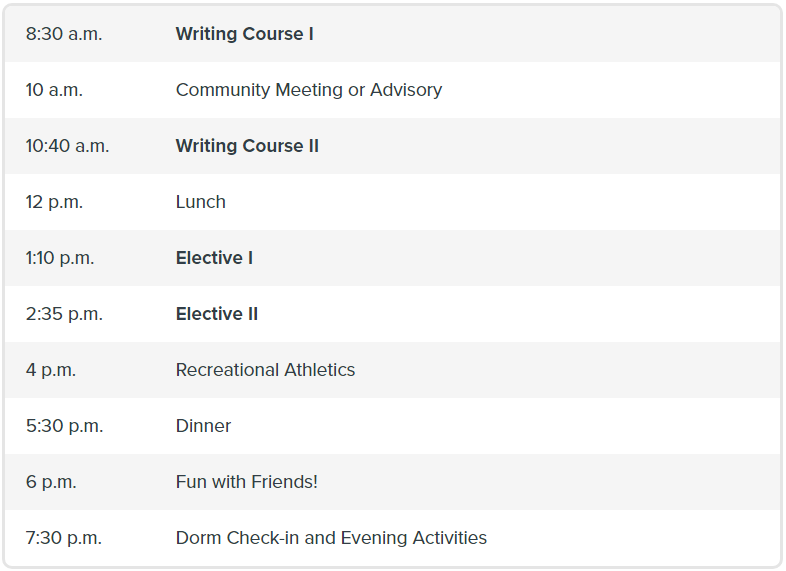The height and width of the screenshot is (571, 786).
Task: Select the Dinner schedule entry
Action: [x=203, y=426]
